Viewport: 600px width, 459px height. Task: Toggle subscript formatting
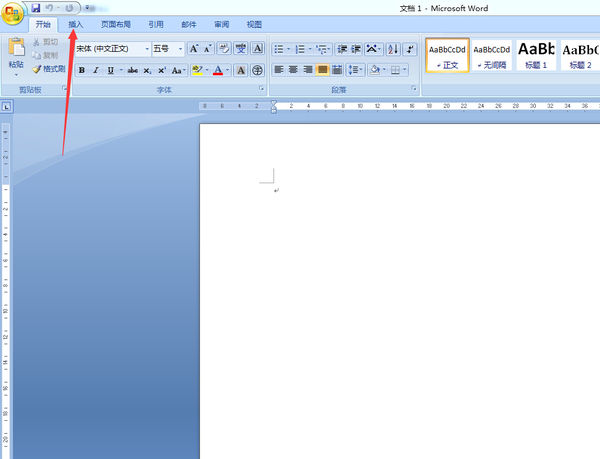point(147,70)
